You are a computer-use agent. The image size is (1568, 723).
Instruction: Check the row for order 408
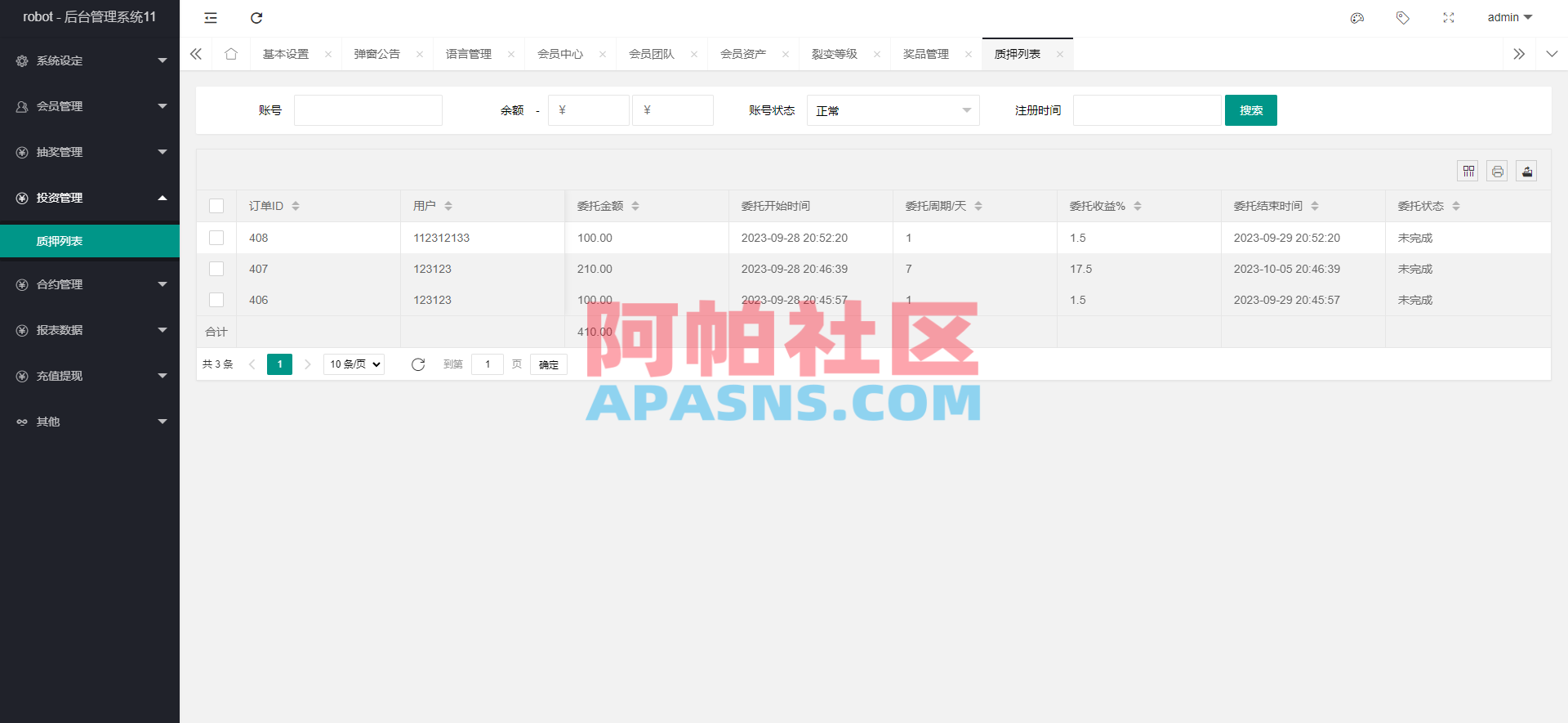click(216, 238)
